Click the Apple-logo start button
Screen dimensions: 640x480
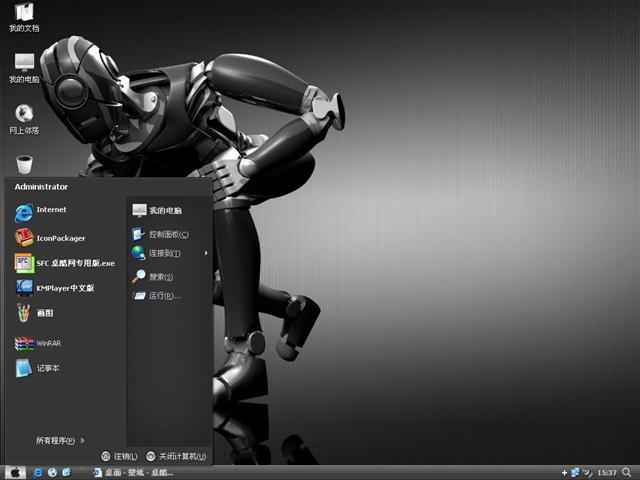[x=14, y=472]
